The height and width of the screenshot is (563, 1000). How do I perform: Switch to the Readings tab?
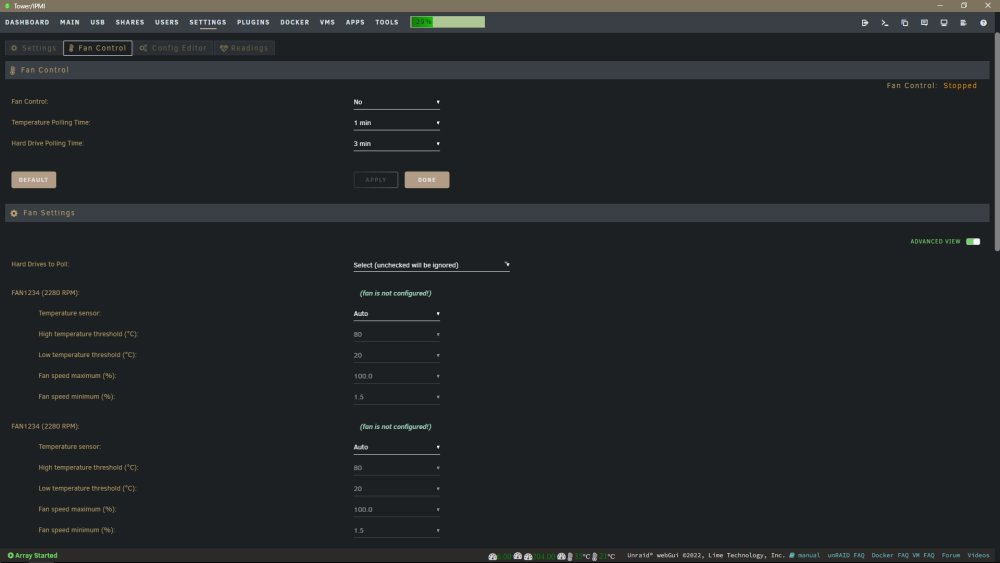coord(244,48)
